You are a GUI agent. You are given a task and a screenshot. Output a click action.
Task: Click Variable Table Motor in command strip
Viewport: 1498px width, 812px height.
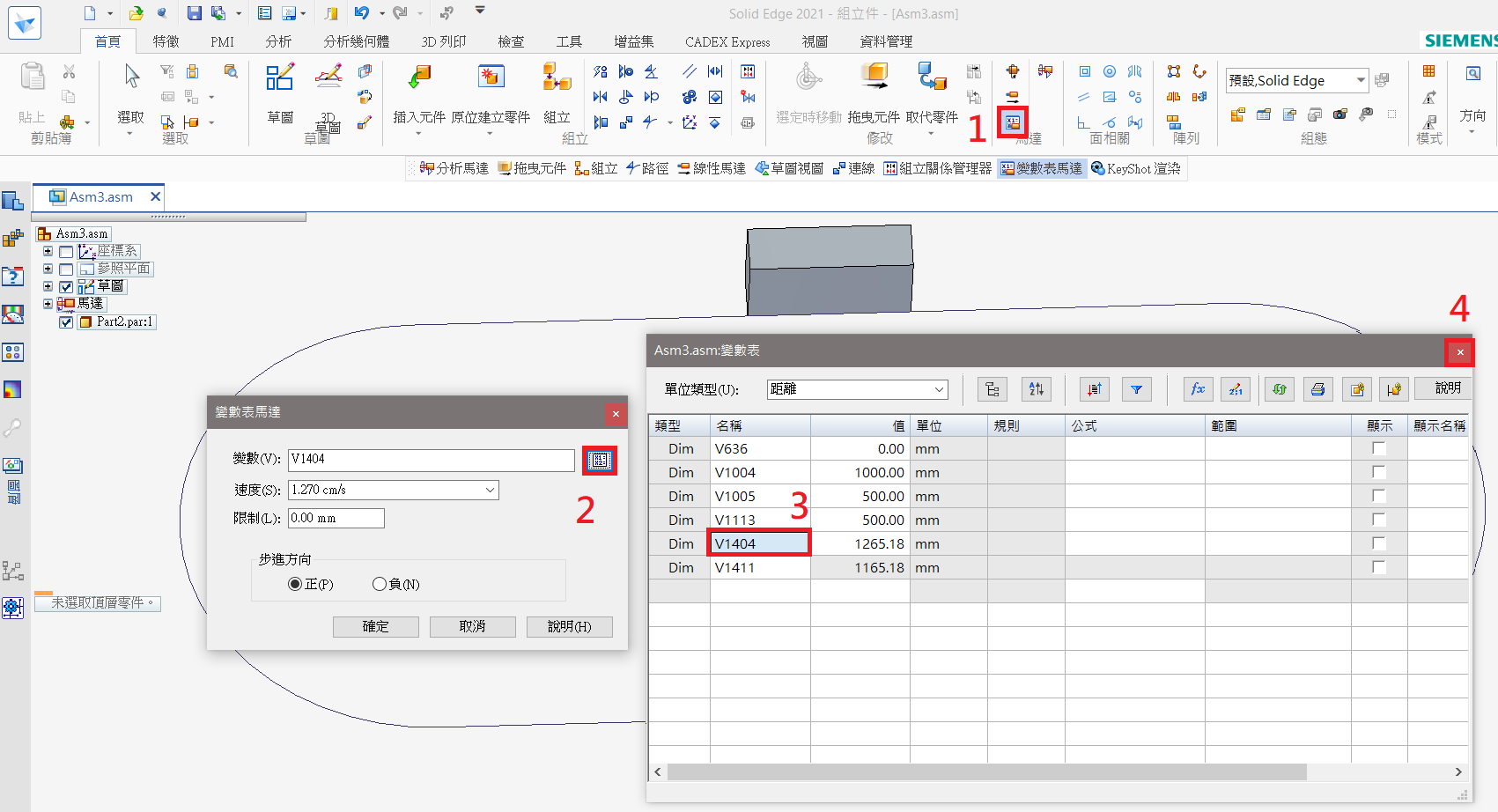1042,168
